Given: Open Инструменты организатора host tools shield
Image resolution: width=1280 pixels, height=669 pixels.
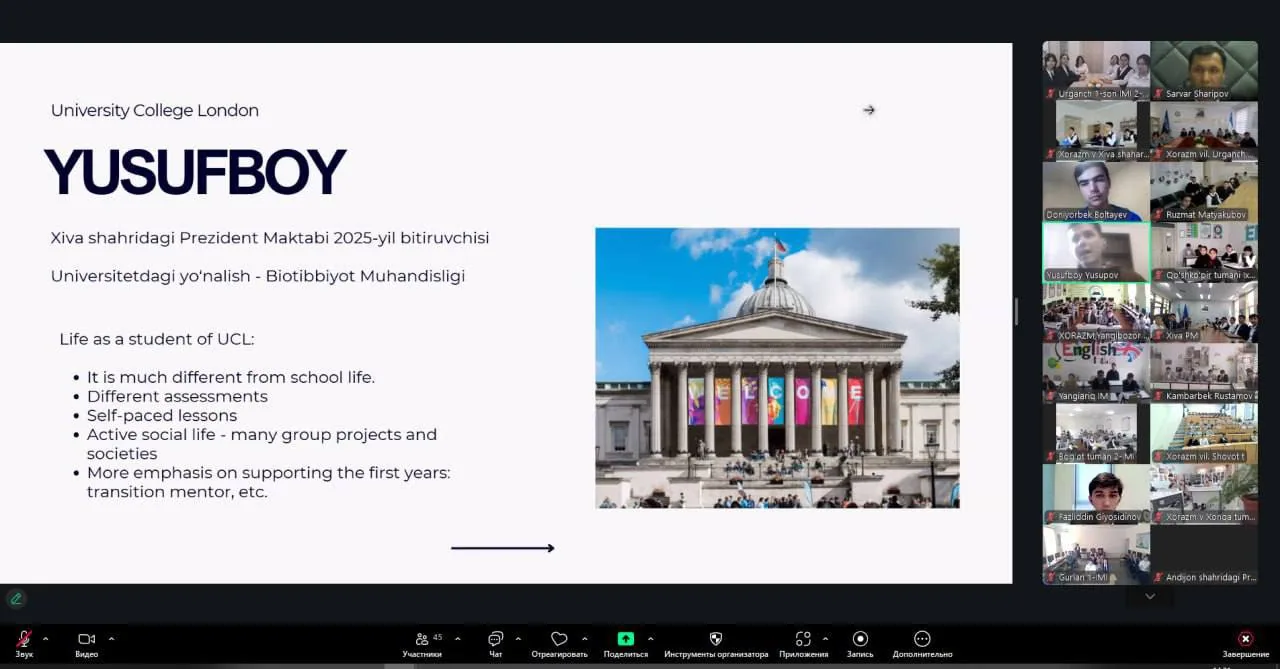Looking at the screenshot, I should coord(716,643).
